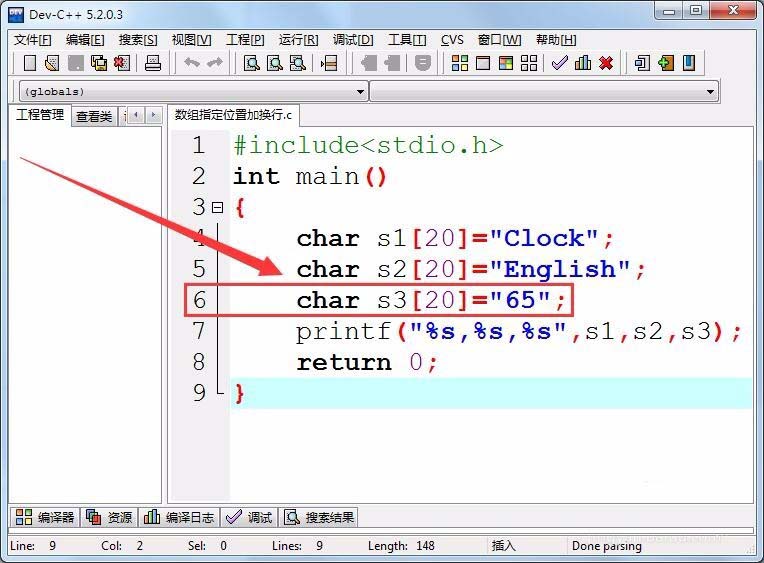
Task: Click the s3[20]="65" code line
Action: pyautogui.click(x=432, y=300)
